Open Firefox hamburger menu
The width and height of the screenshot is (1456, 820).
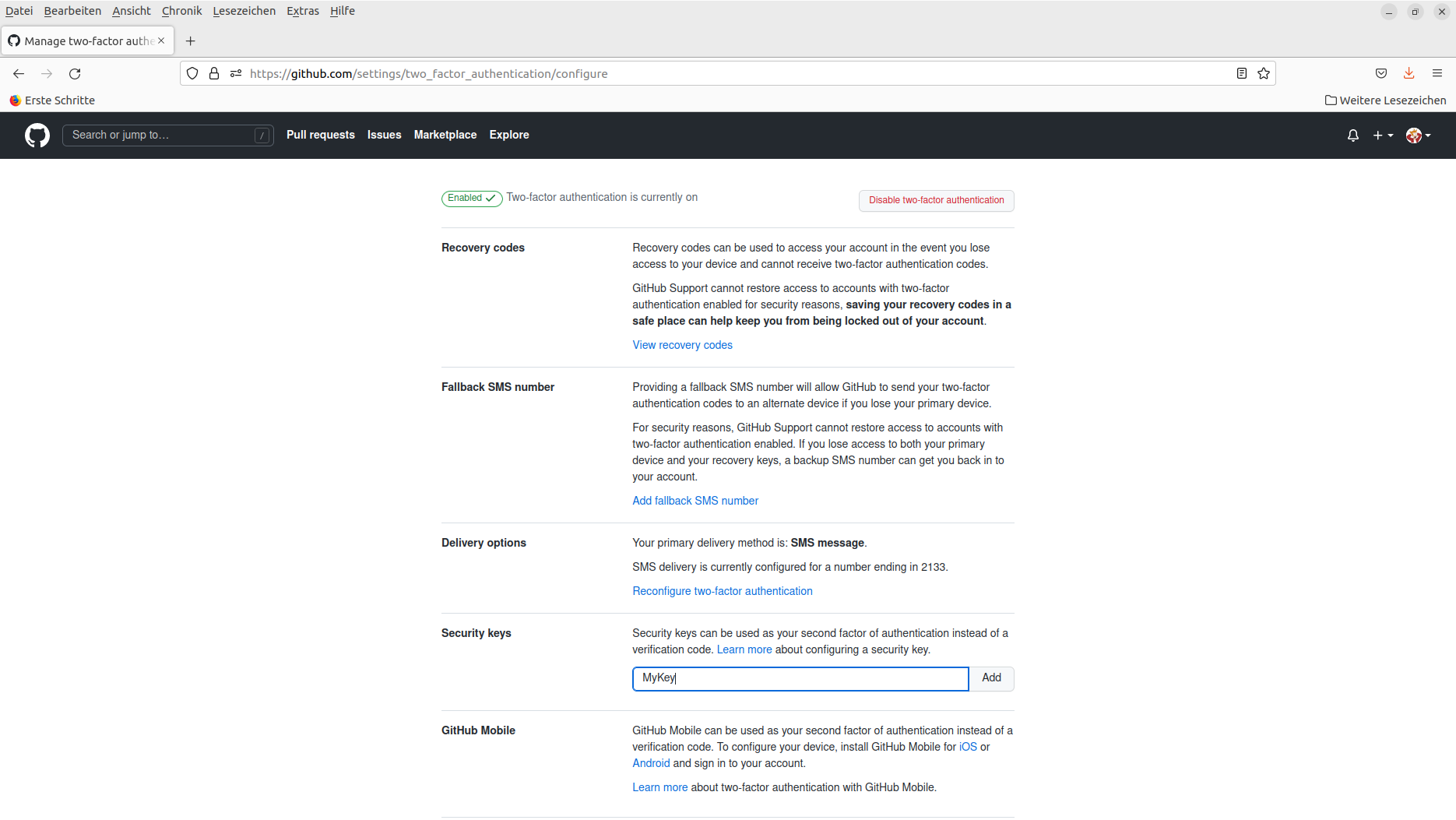[1437, 73]
